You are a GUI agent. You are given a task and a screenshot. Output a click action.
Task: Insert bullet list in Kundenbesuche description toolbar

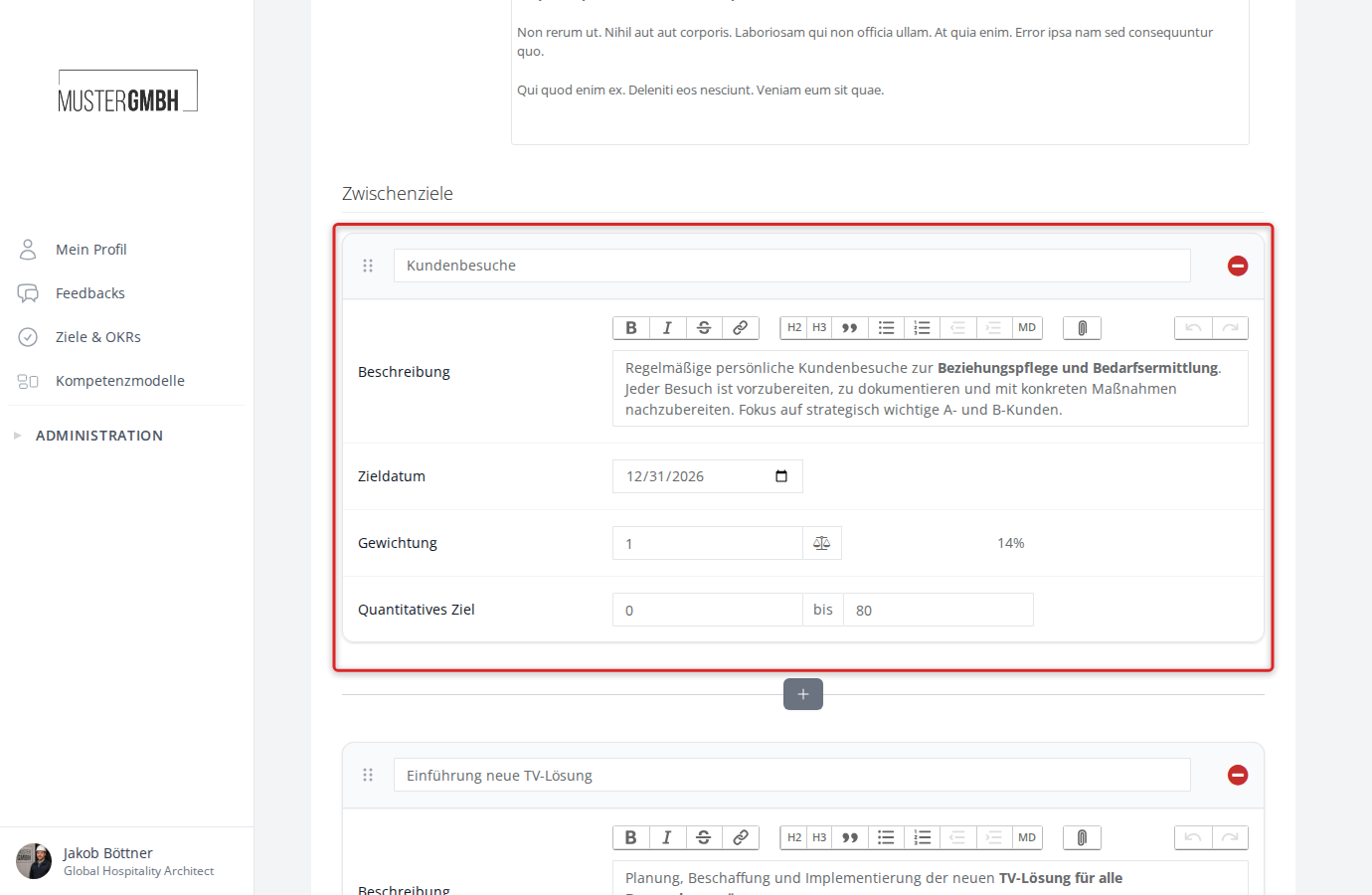coord(886,328)
